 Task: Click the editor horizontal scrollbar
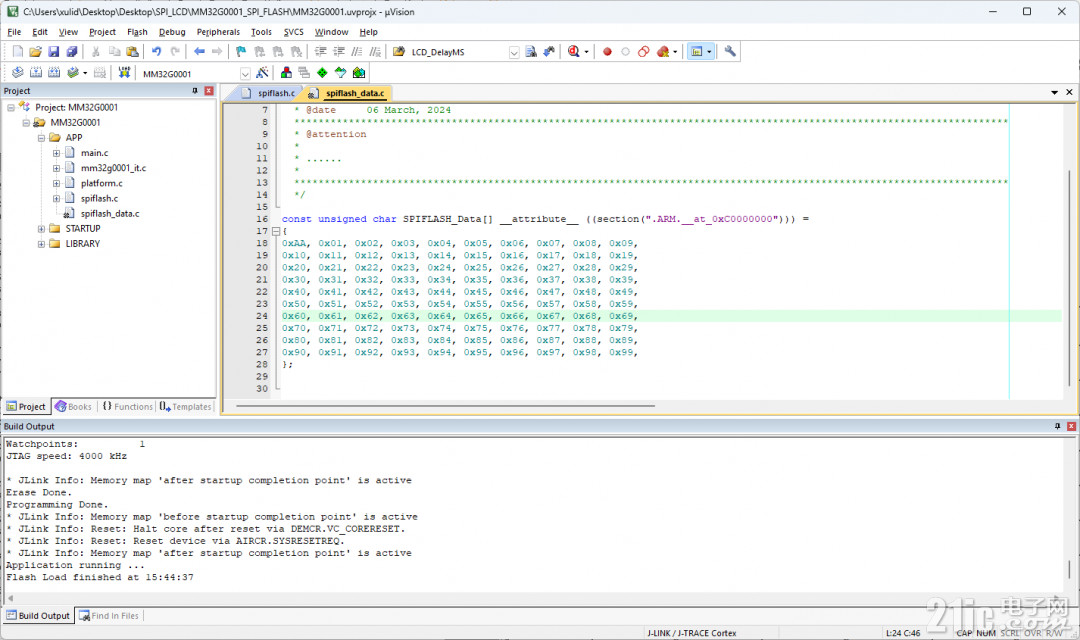click(445, 406)
